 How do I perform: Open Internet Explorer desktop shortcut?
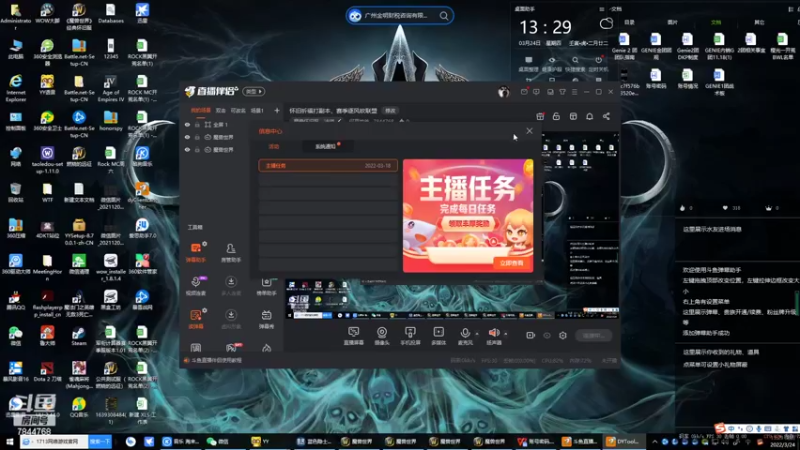(16, 88)
